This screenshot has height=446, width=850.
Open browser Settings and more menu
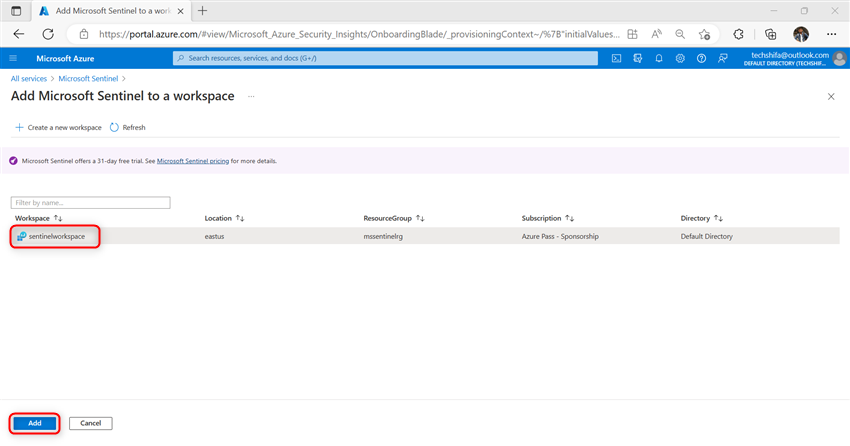coord(832,34)
